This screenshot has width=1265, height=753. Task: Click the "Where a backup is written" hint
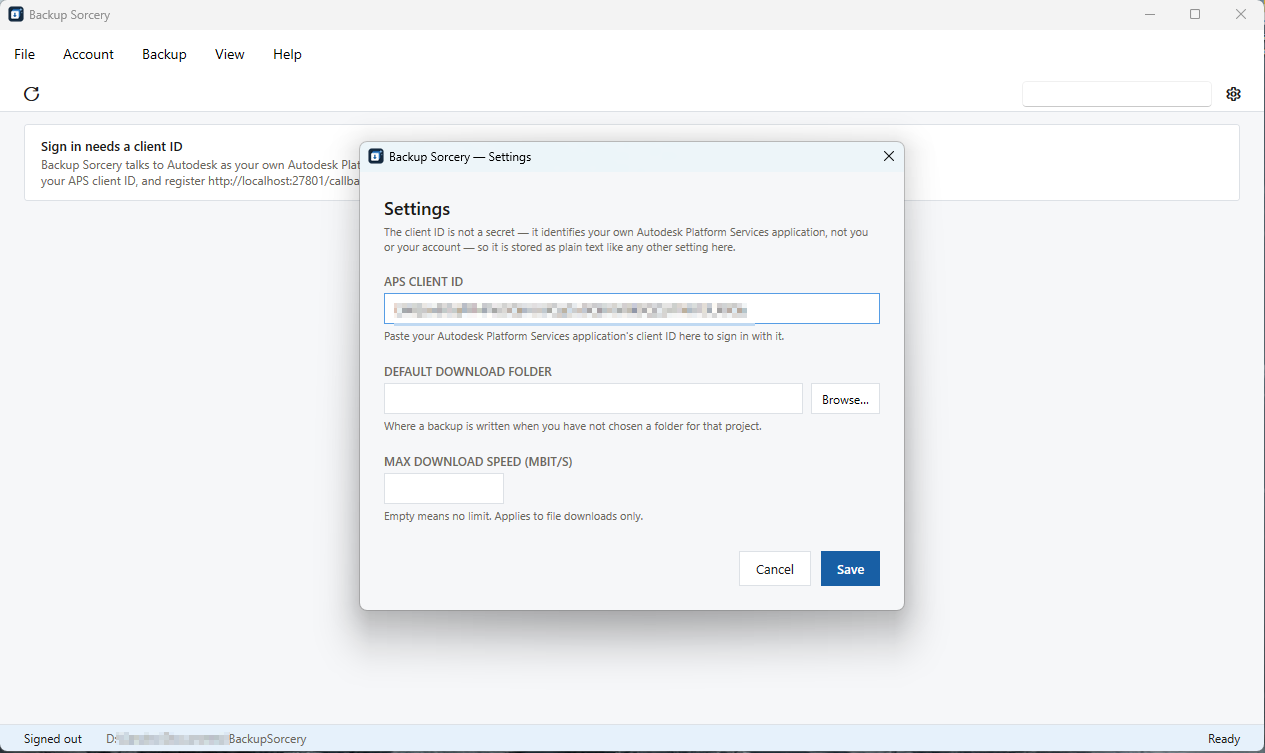click(573, 427)
